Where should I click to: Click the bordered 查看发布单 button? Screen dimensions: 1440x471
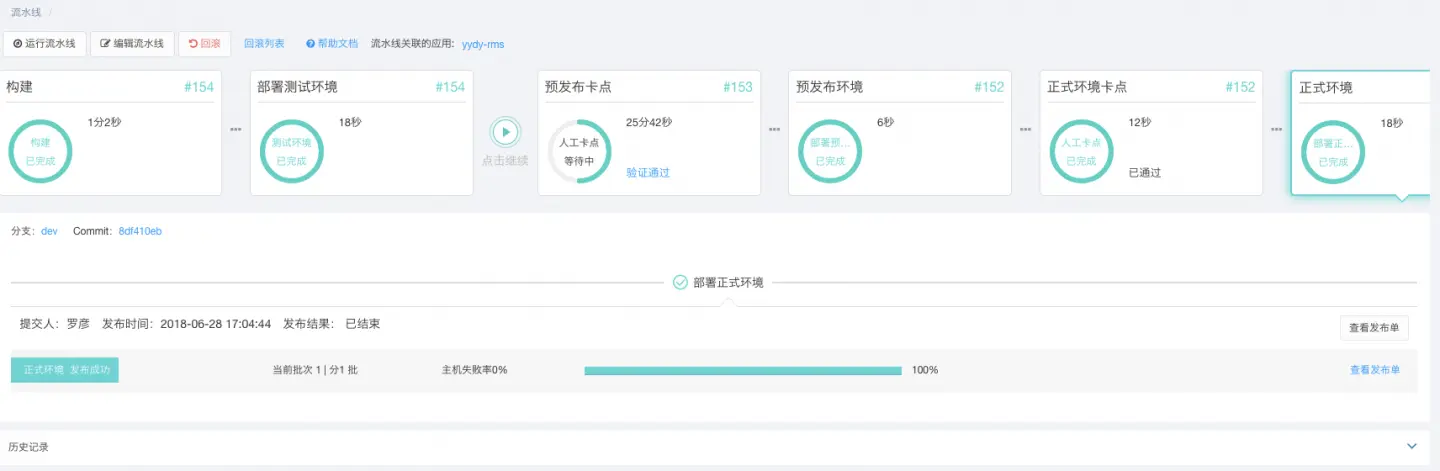[1375, 327]
